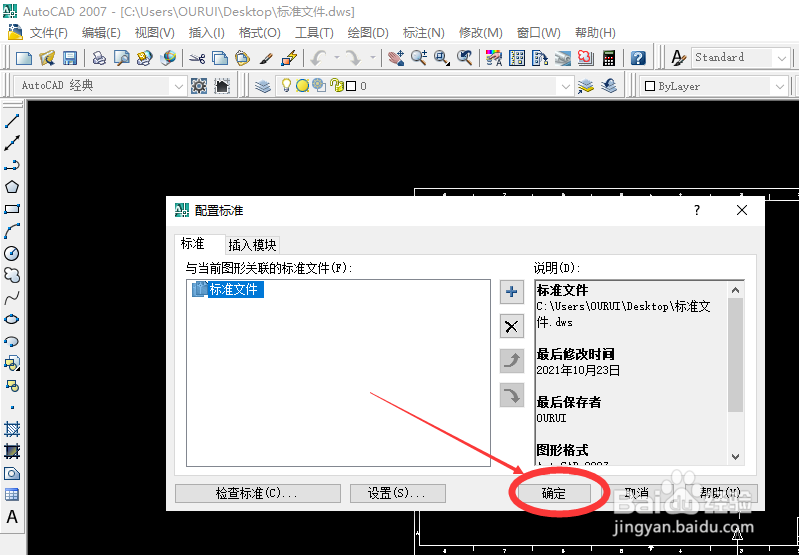This screenshot has width=799, height=555.
Task: Select the Line draw tool
Action: (12, 121)
